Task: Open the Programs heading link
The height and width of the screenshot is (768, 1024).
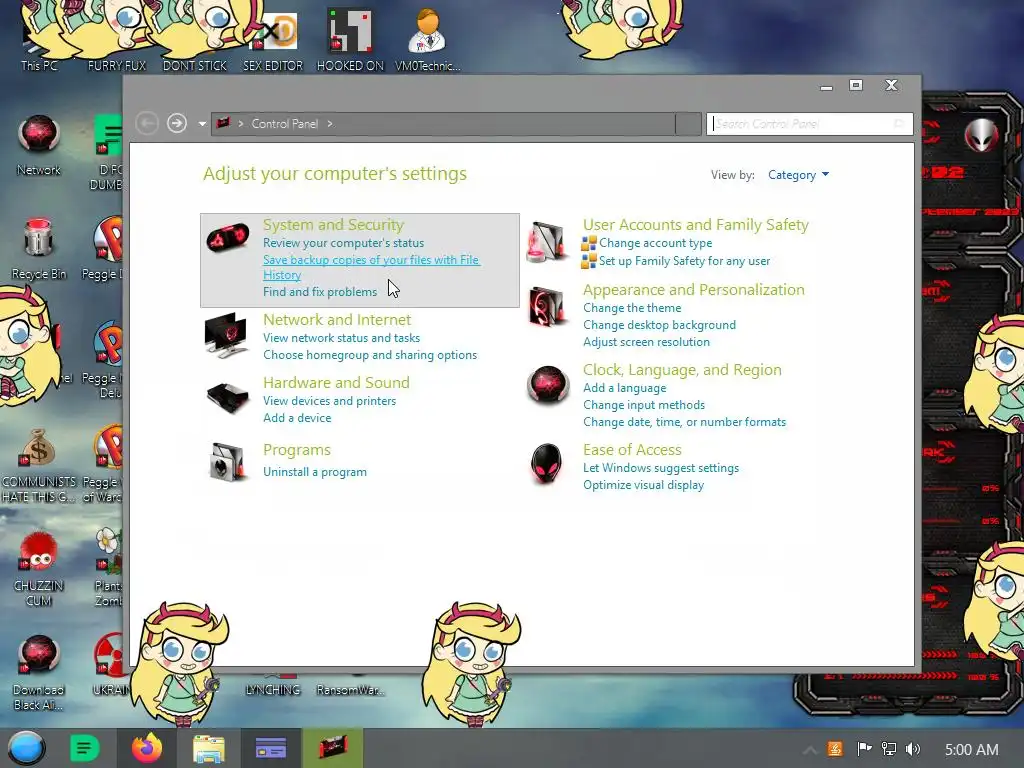Action: click(296, 450)
